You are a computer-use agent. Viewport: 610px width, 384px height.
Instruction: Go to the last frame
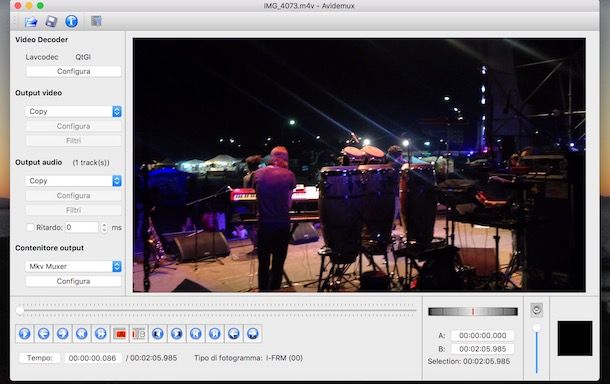(x=215, y=334)
